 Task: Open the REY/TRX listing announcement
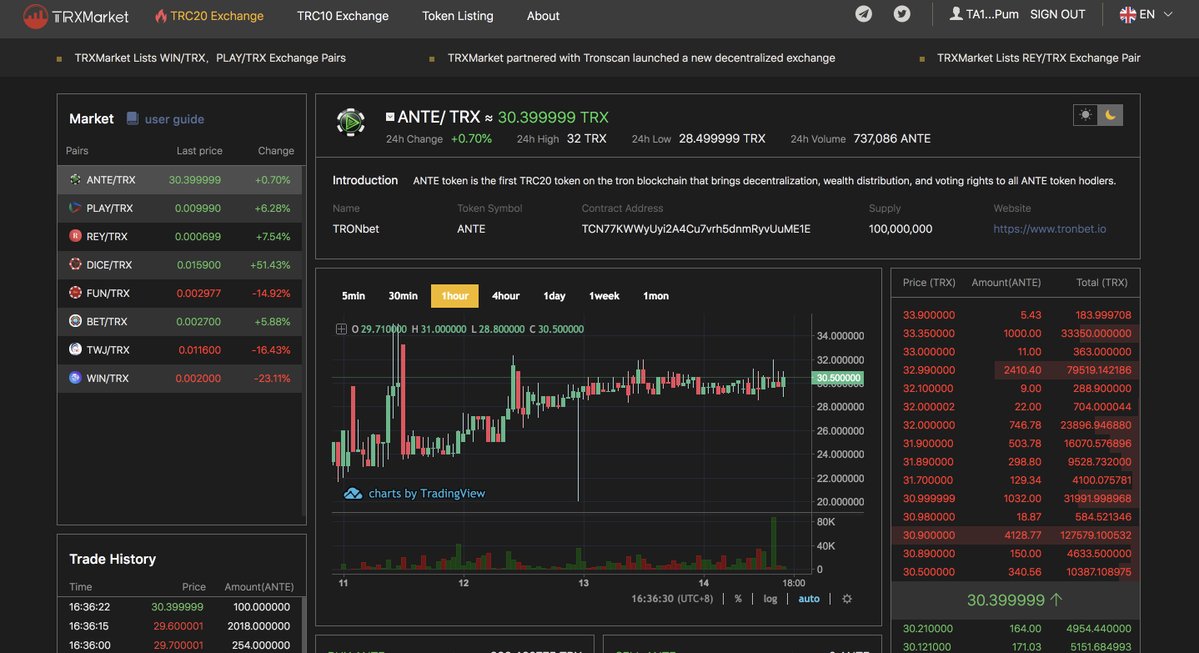click(x=1038, y=58)
